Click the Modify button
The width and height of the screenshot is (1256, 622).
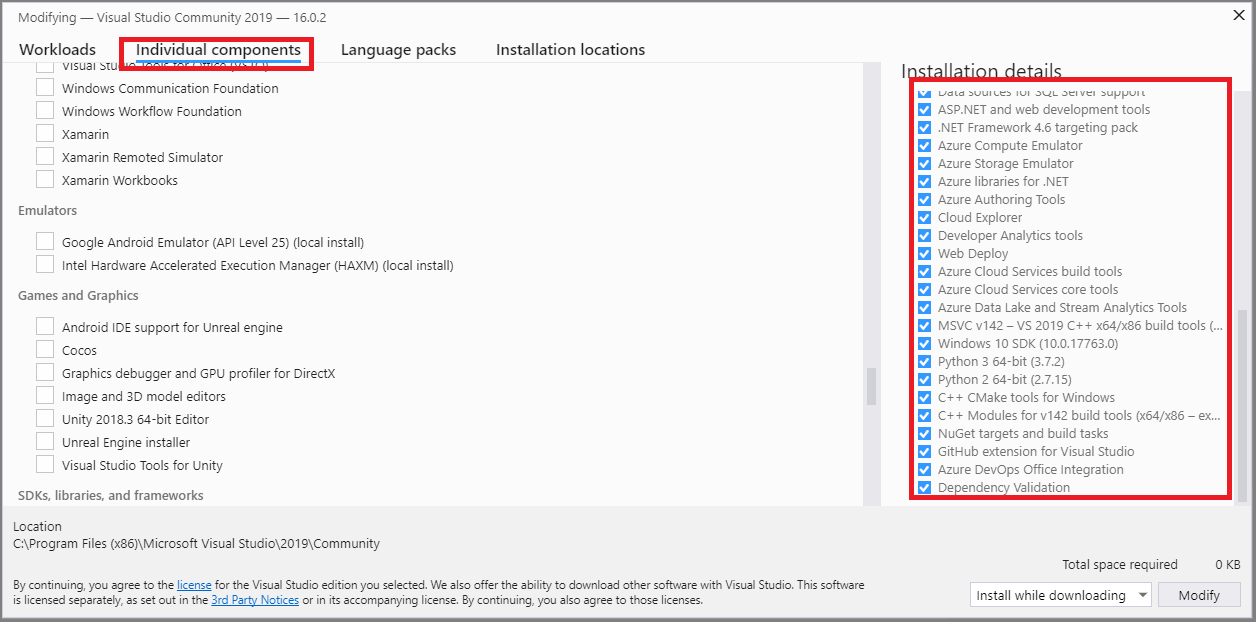[x=1199, y=595]
